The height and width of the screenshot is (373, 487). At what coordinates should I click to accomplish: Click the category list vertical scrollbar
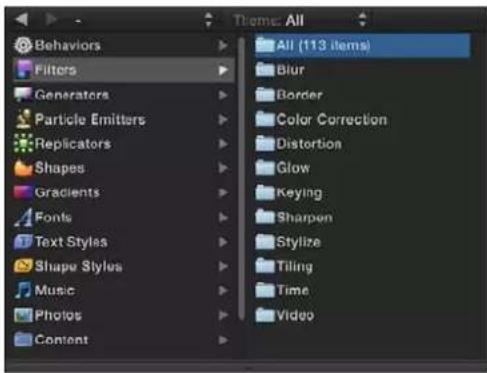tap(242, 179)
